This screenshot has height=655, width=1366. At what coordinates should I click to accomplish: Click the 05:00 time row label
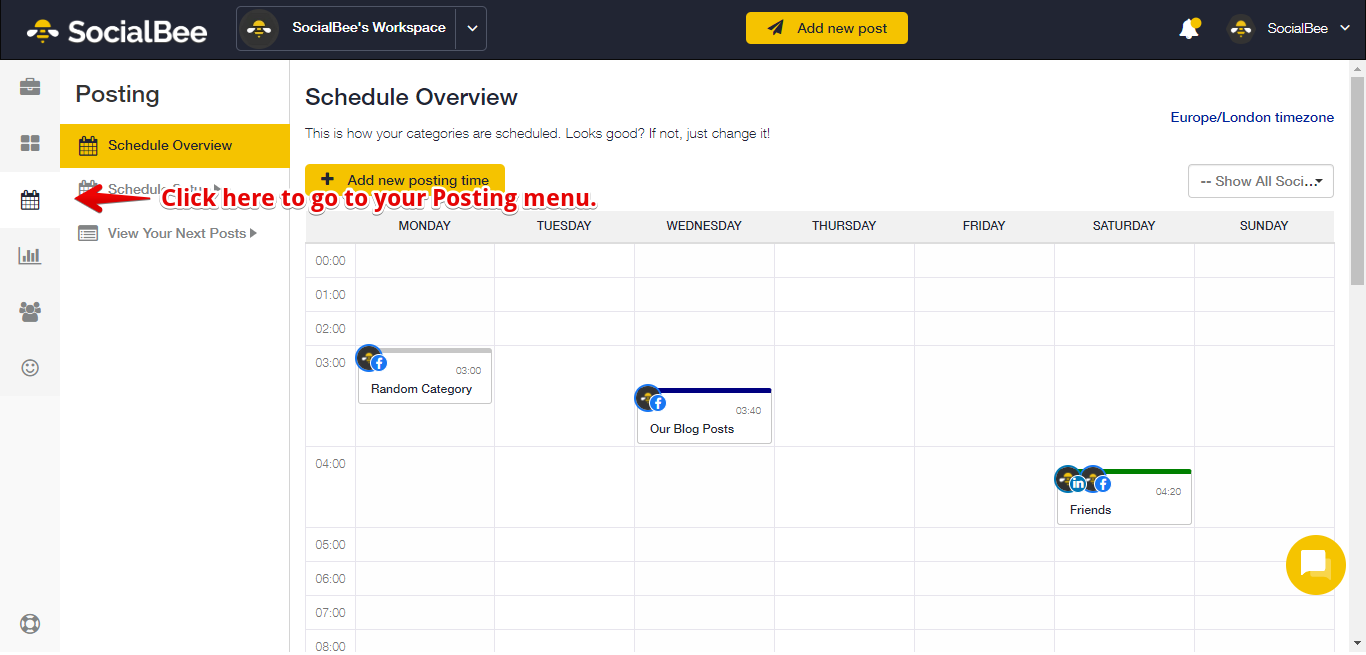(330, 545)
